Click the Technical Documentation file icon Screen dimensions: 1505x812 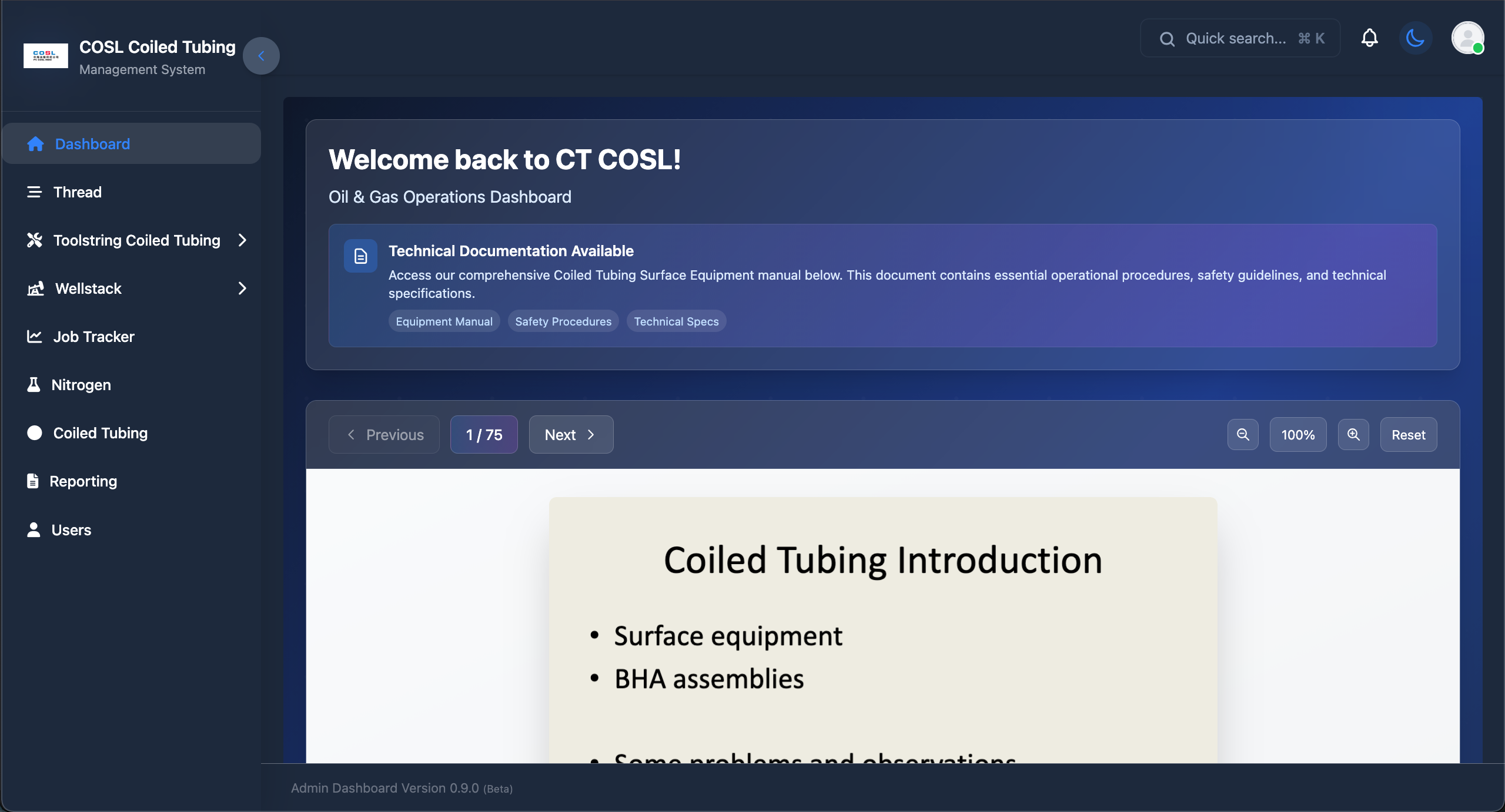pos(360,256)
